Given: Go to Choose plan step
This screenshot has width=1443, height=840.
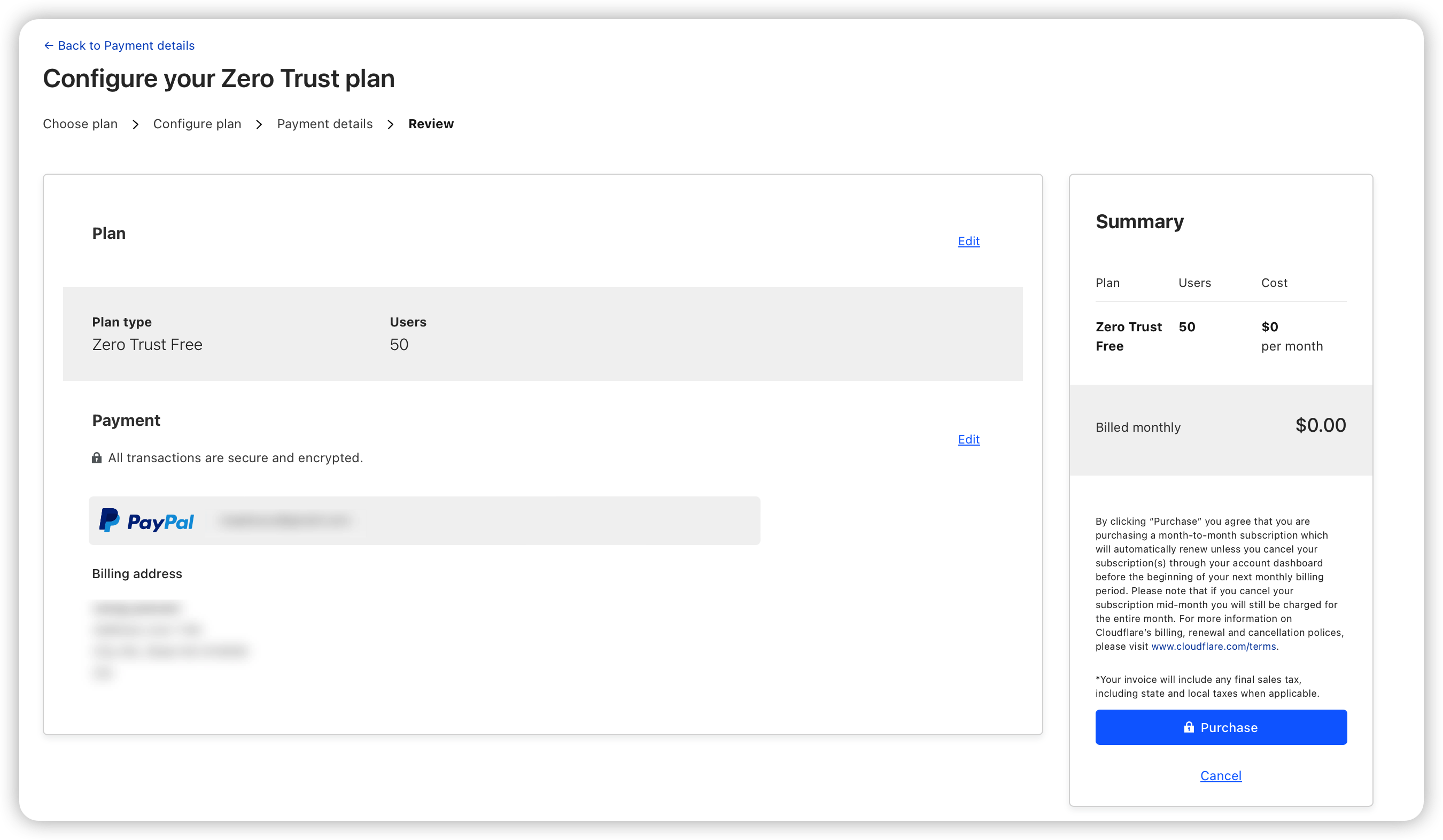Looking at the screenshot, I should (80, 125).
